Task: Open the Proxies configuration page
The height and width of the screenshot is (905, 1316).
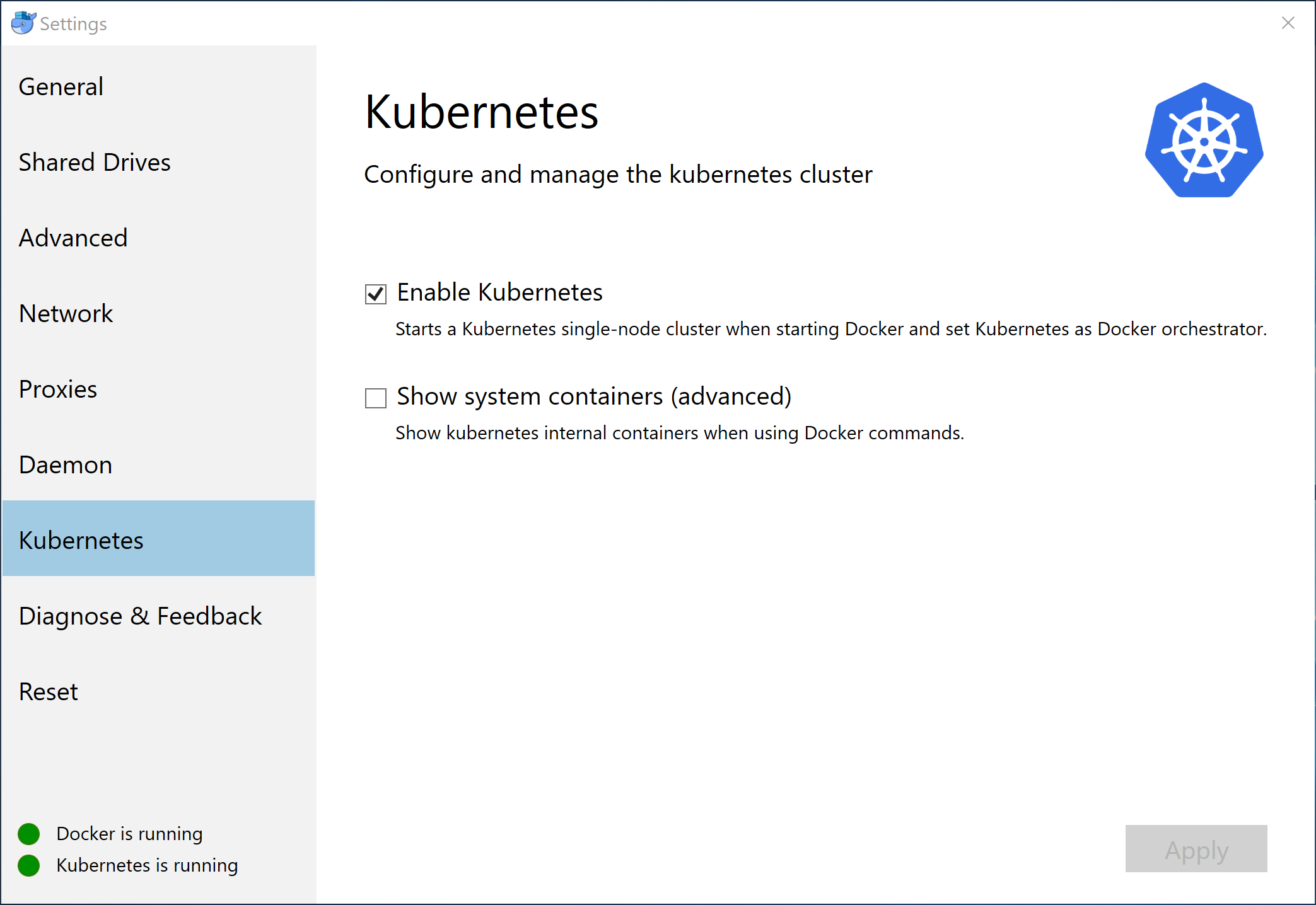Action: pos(57,389)
